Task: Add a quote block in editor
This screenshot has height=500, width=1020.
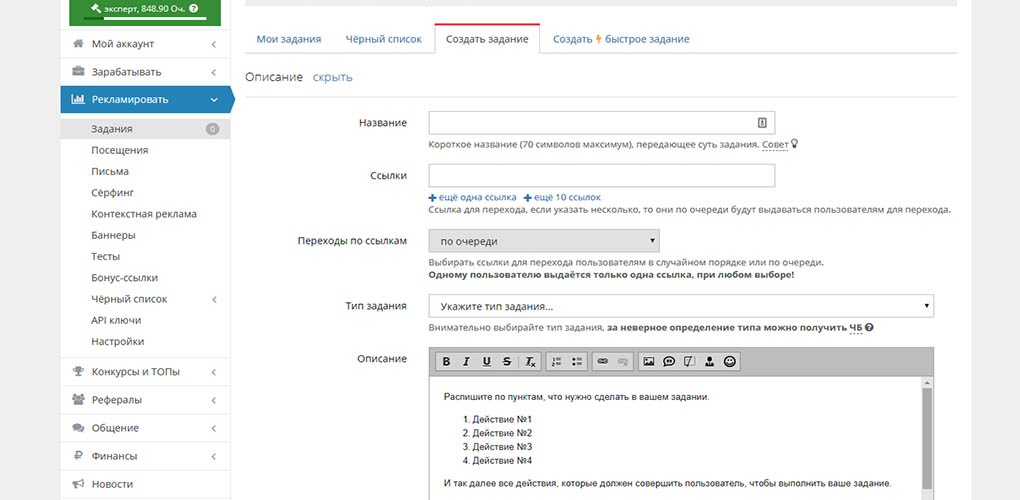Action: 669,362
